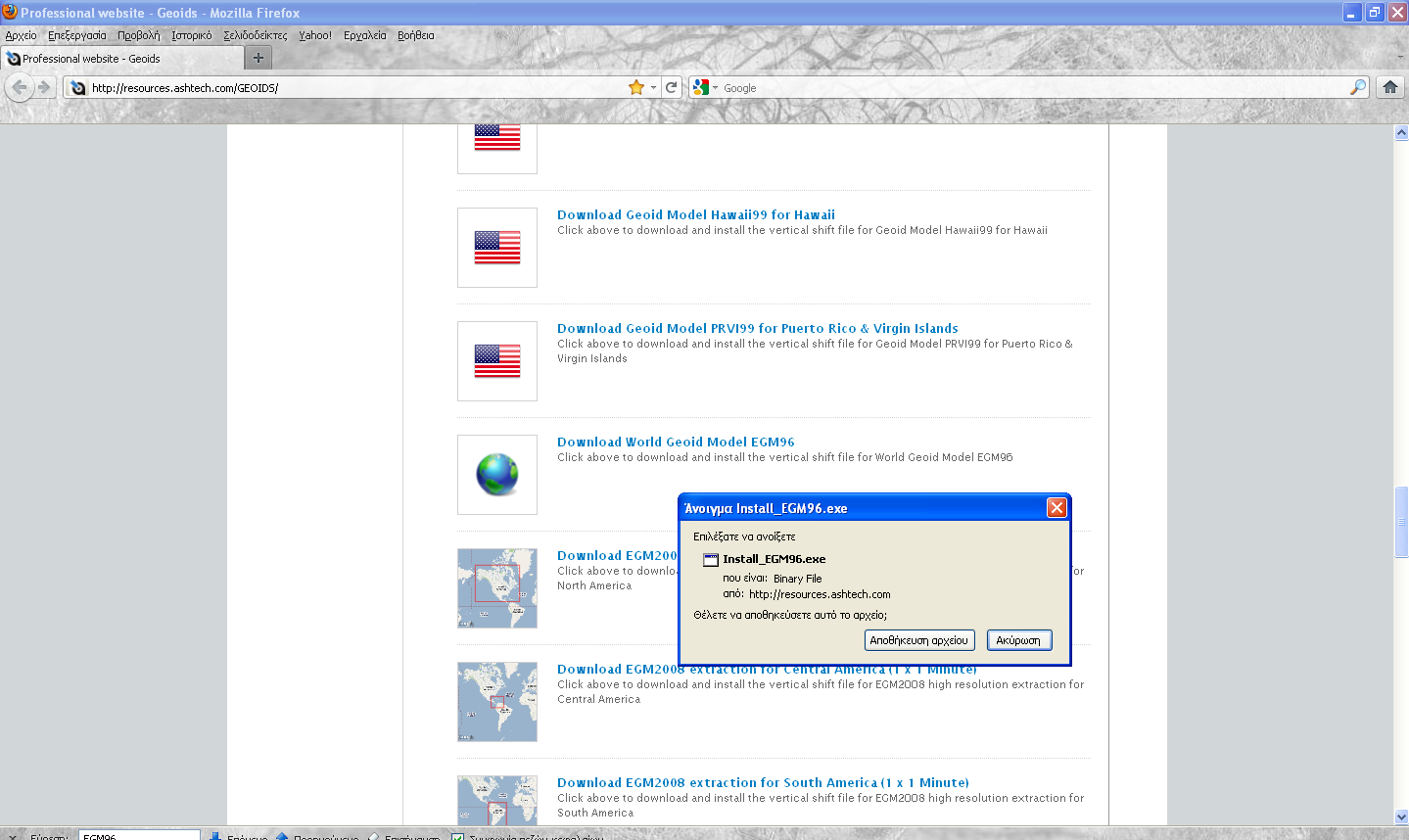Click the scrollbar up arrow
1409x840 pixels.
(x=1401, y=133)
